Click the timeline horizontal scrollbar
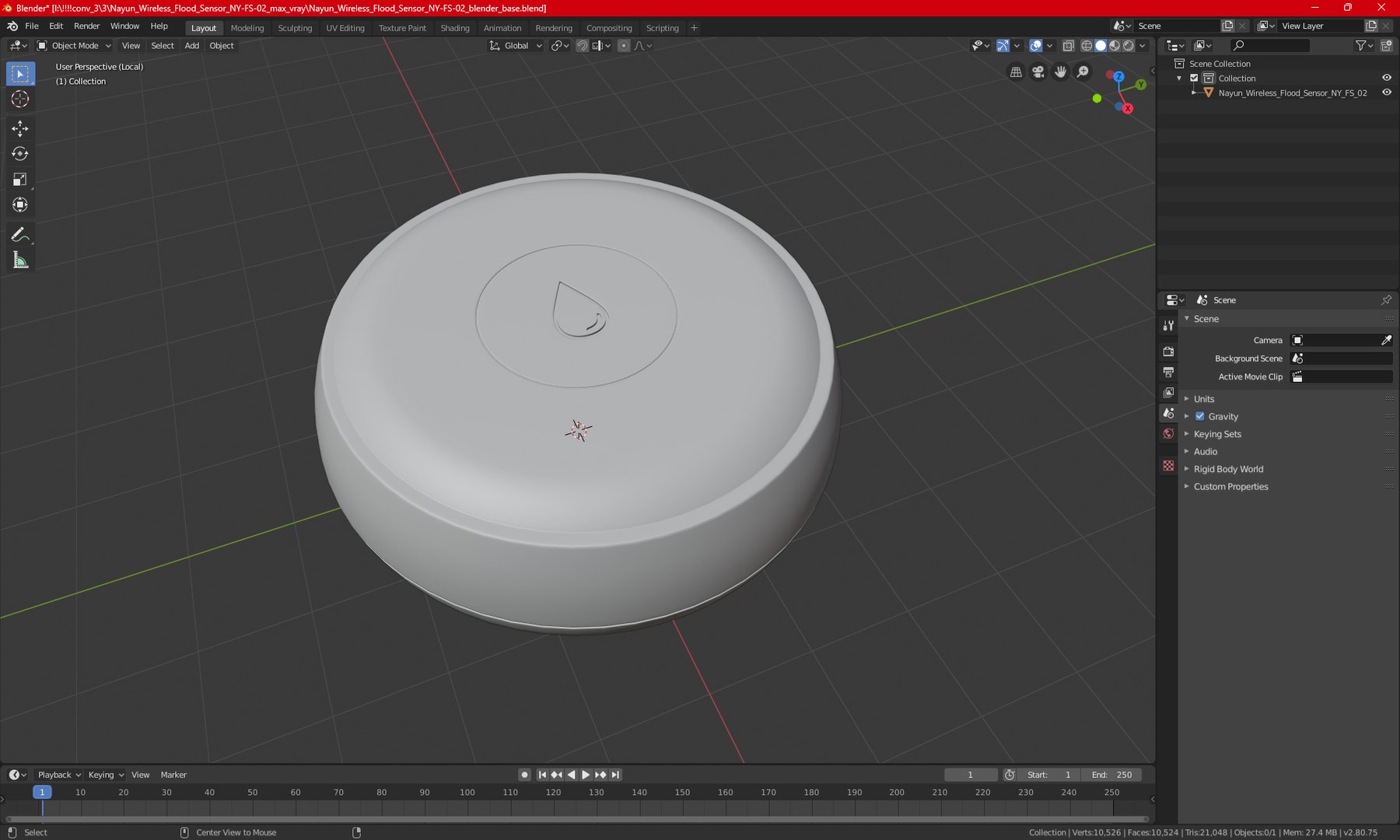The width and height of the screenshot is (1400, 840). point(577,819)
